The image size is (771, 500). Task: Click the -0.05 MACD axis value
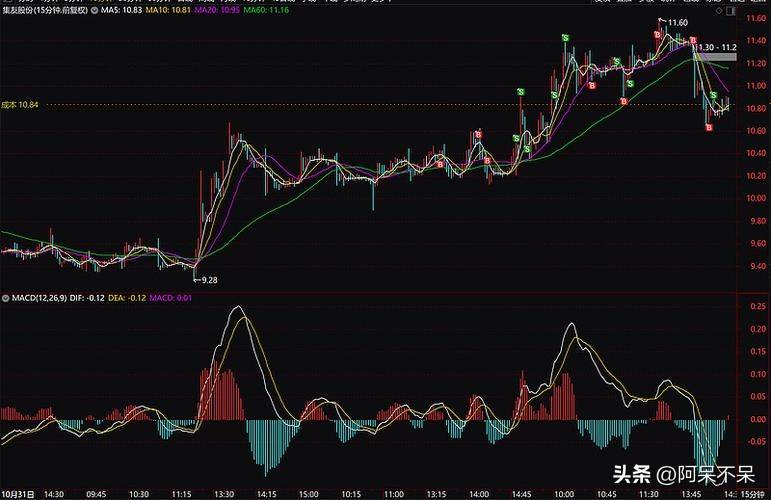(757, 441)
